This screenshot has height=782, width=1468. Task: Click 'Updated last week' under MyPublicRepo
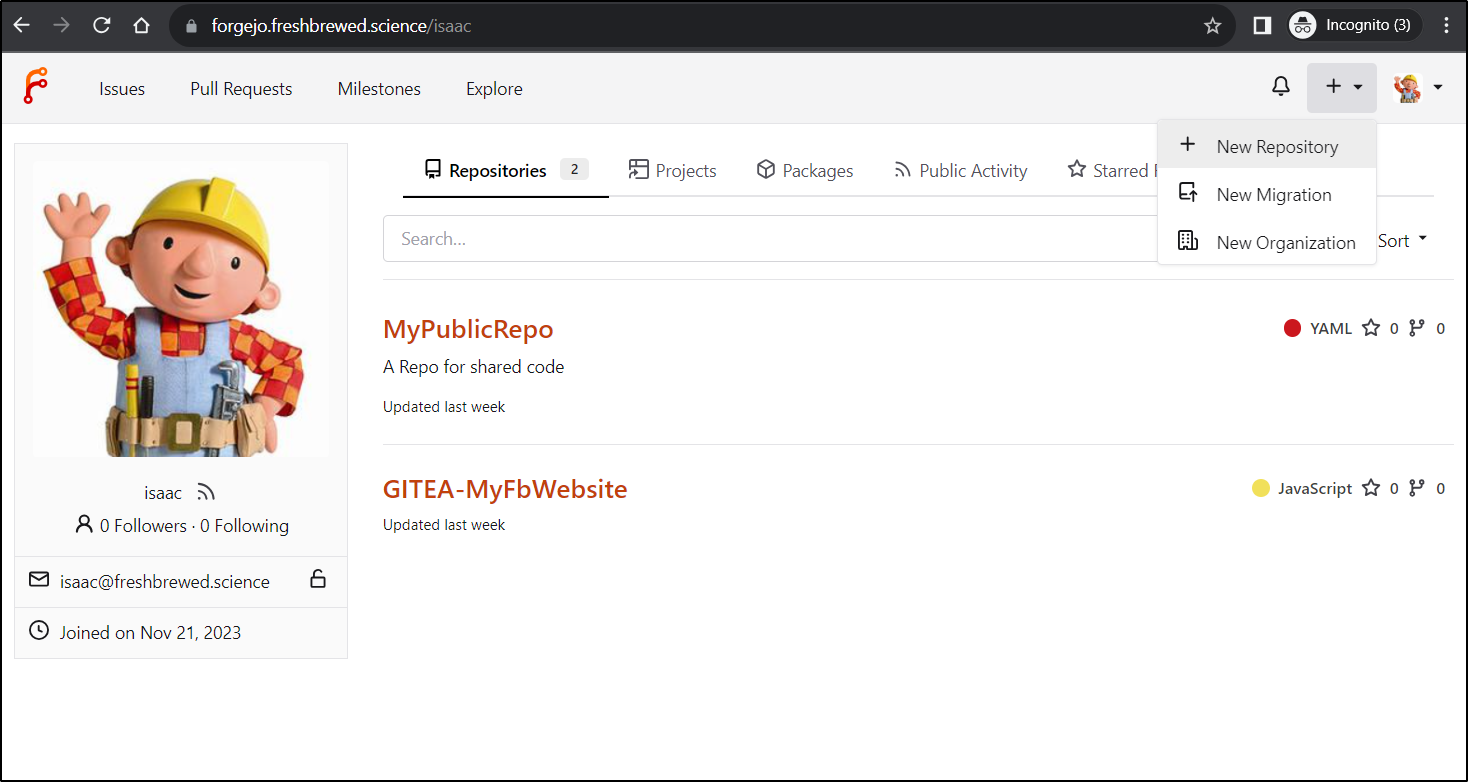[x=444, y=407]
